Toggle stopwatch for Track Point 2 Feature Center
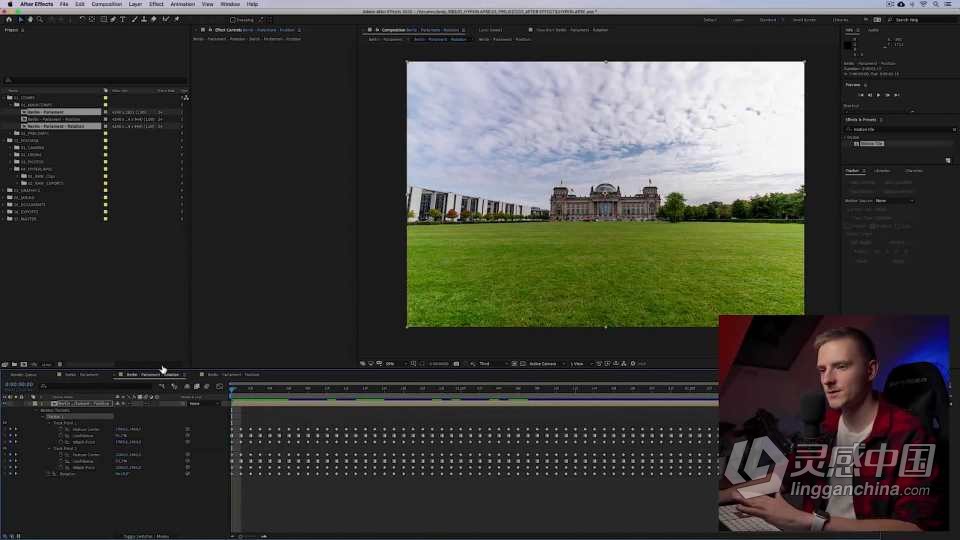The image size is (960, 540). coord(61,455)
